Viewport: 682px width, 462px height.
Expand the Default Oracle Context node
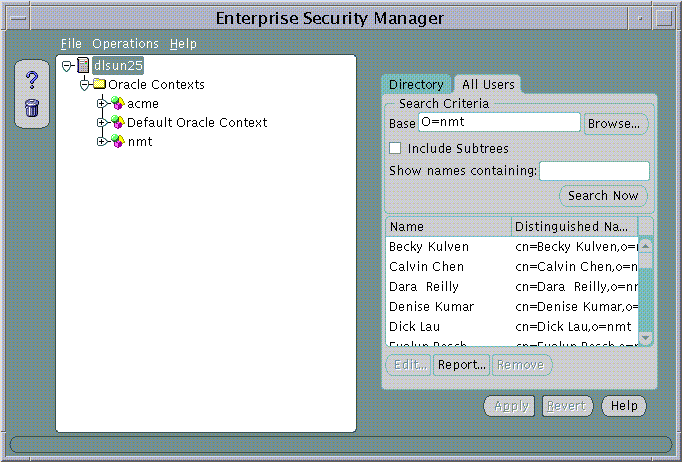click(x=101, y=122)
